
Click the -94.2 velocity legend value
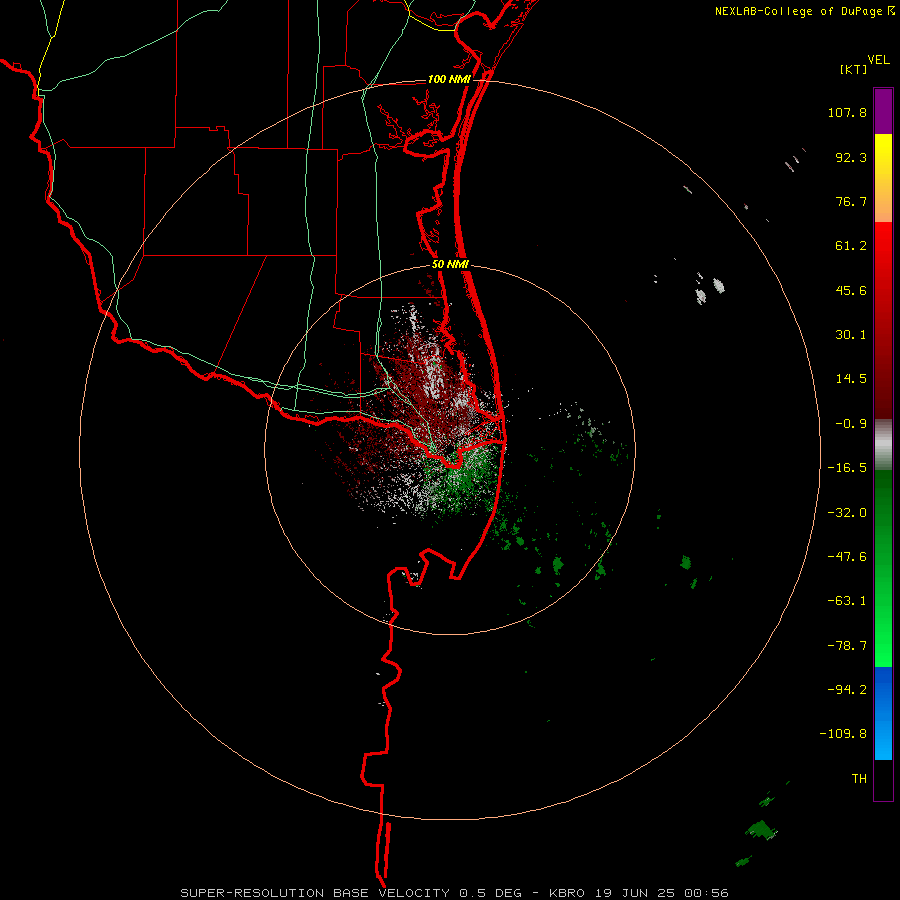click(x=847, y=689)
